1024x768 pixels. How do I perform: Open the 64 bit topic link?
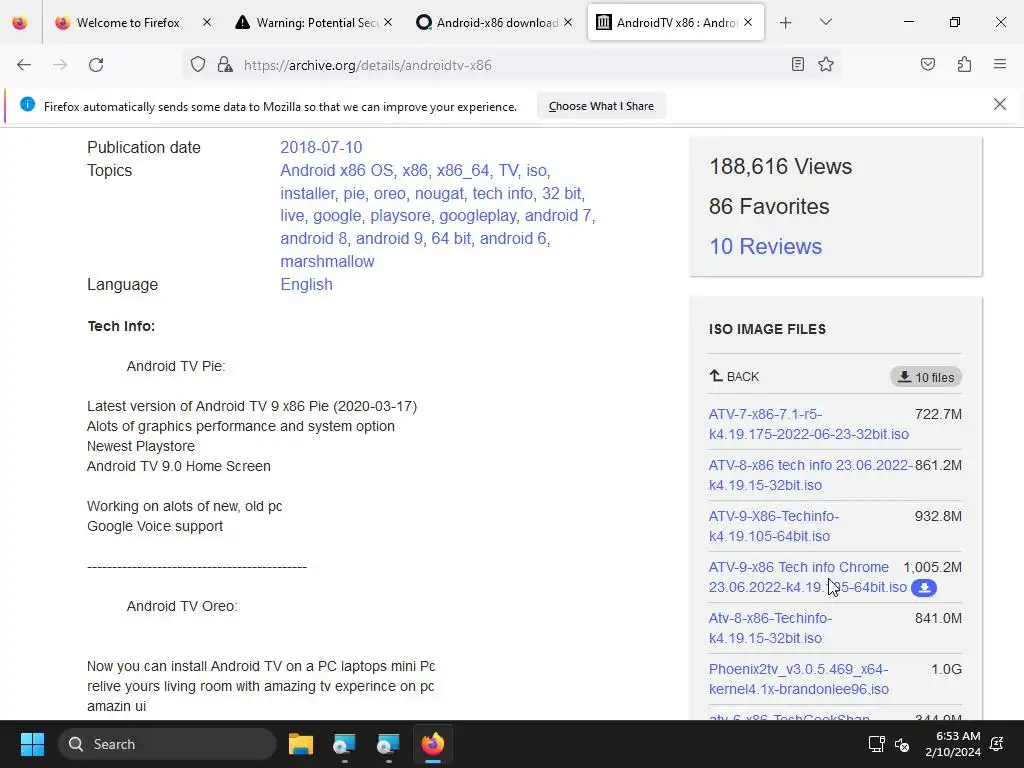click(451, 238)
